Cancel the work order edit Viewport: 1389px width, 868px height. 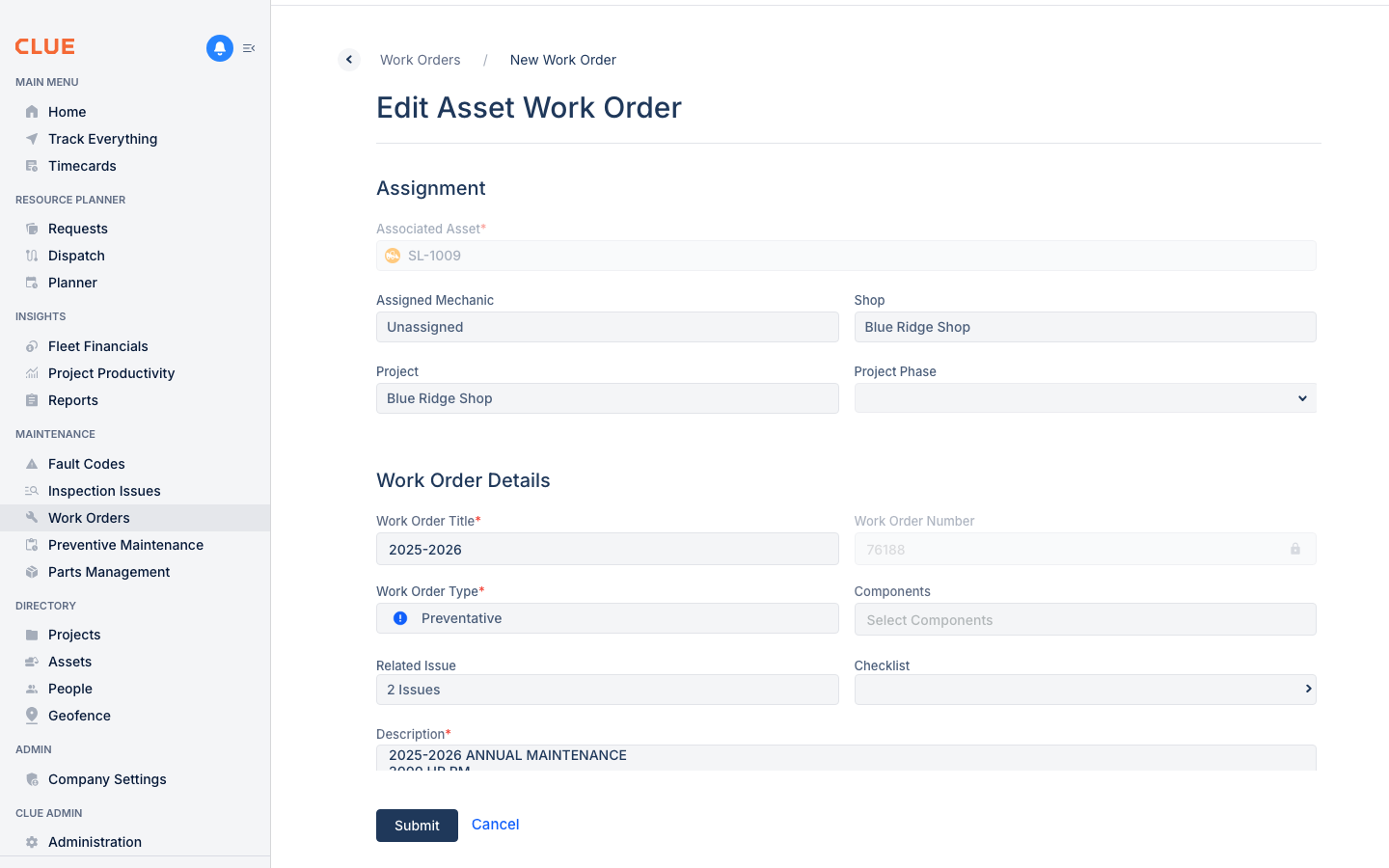tap(495, 825)
